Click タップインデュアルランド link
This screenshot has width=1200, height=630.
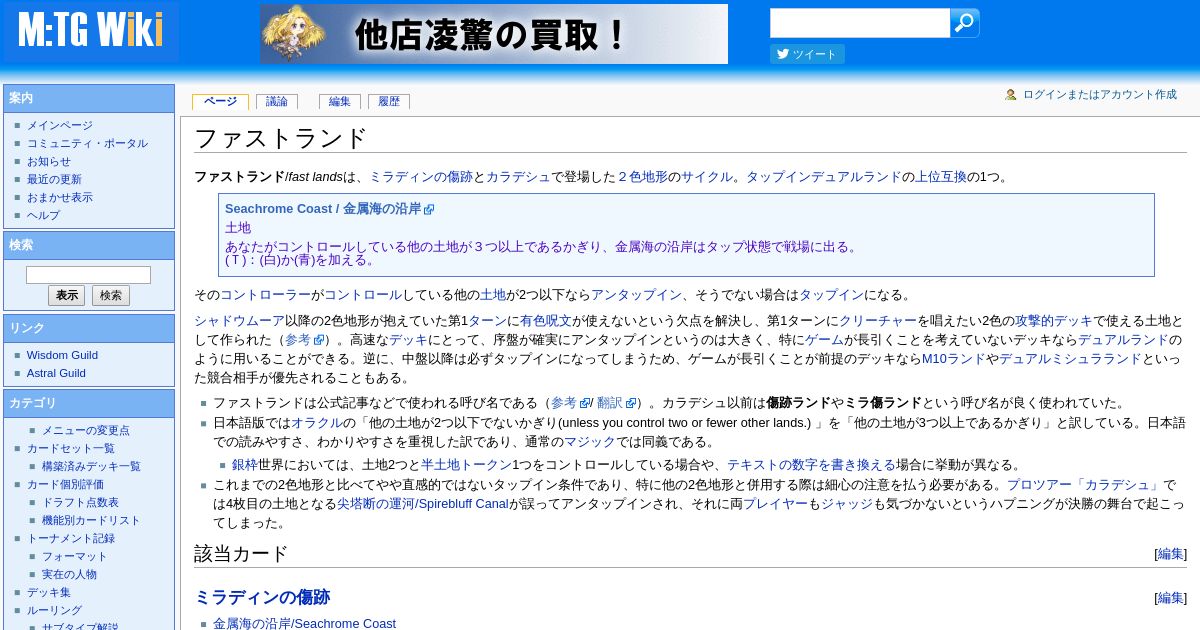(824, 177)
